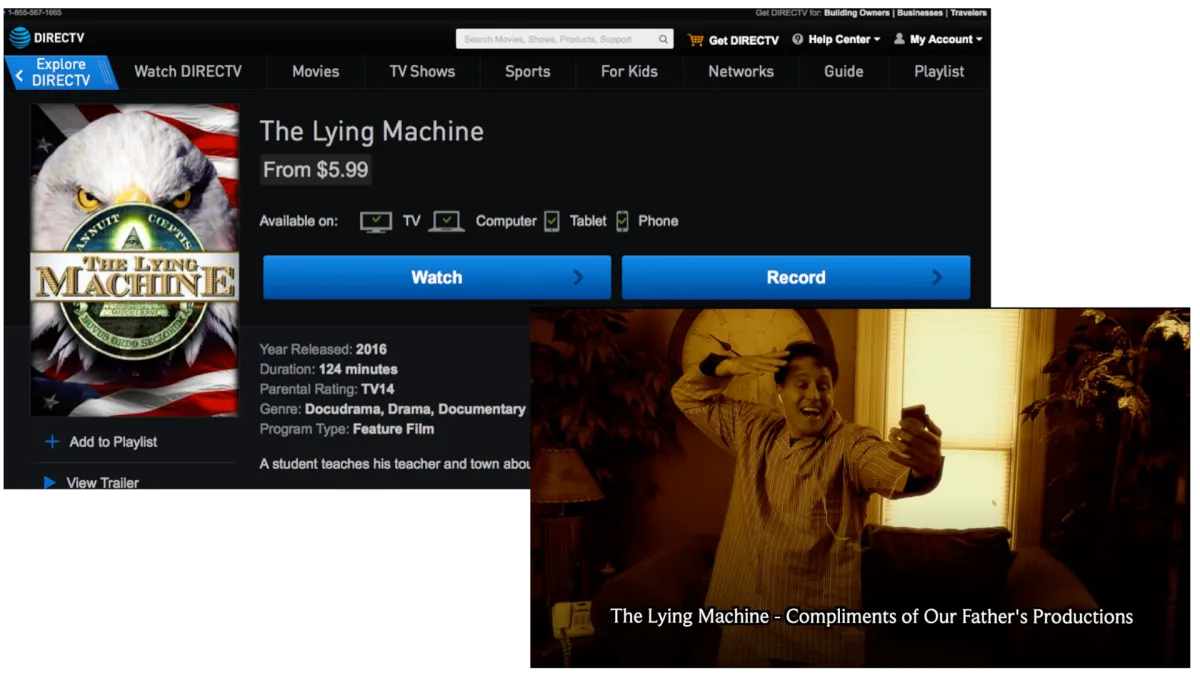
Task: Click the back chevron on Explore DIRECTV
Action: [x=18, y=74]
